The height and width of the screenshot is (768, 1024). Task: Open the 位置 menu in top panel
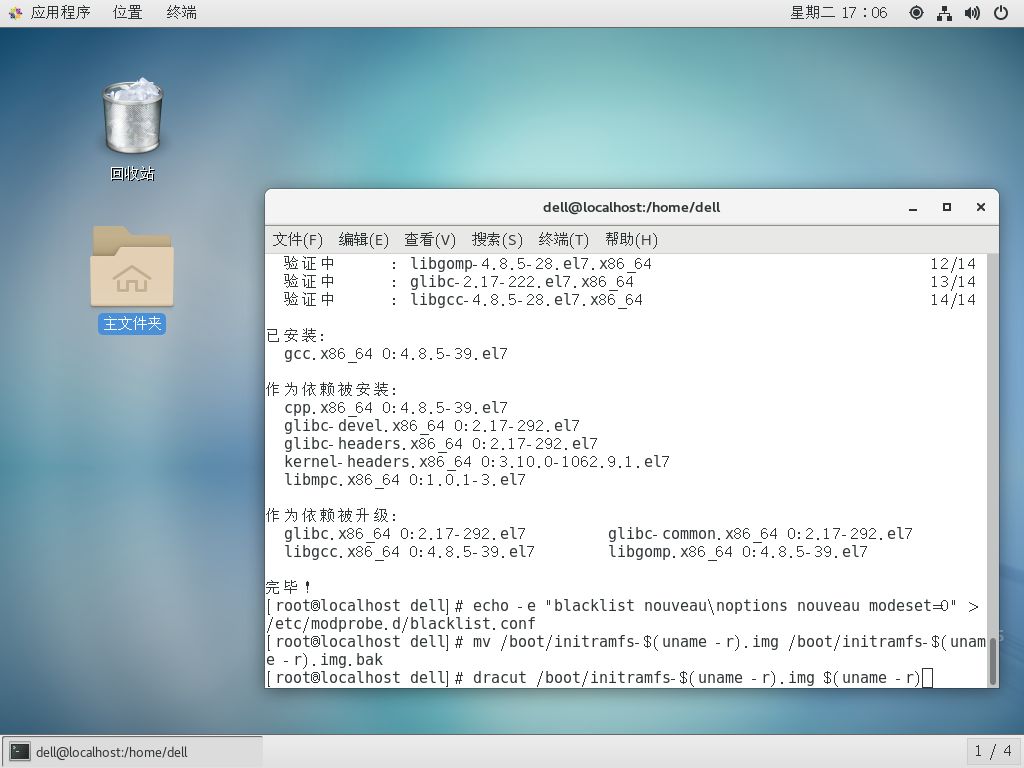pyautogui.click(x=127, y=12)
